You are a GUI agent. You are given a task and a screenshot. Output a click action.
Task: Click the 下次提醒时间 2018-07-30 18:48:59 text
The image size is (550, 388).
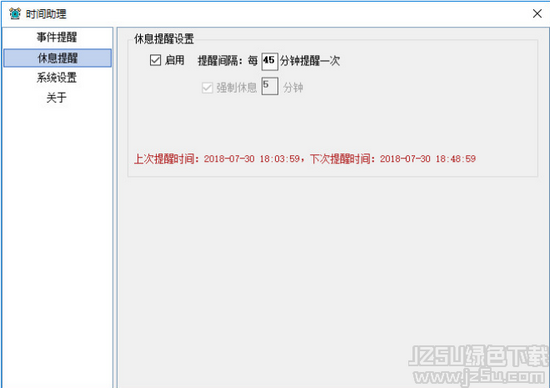[393, 159]
